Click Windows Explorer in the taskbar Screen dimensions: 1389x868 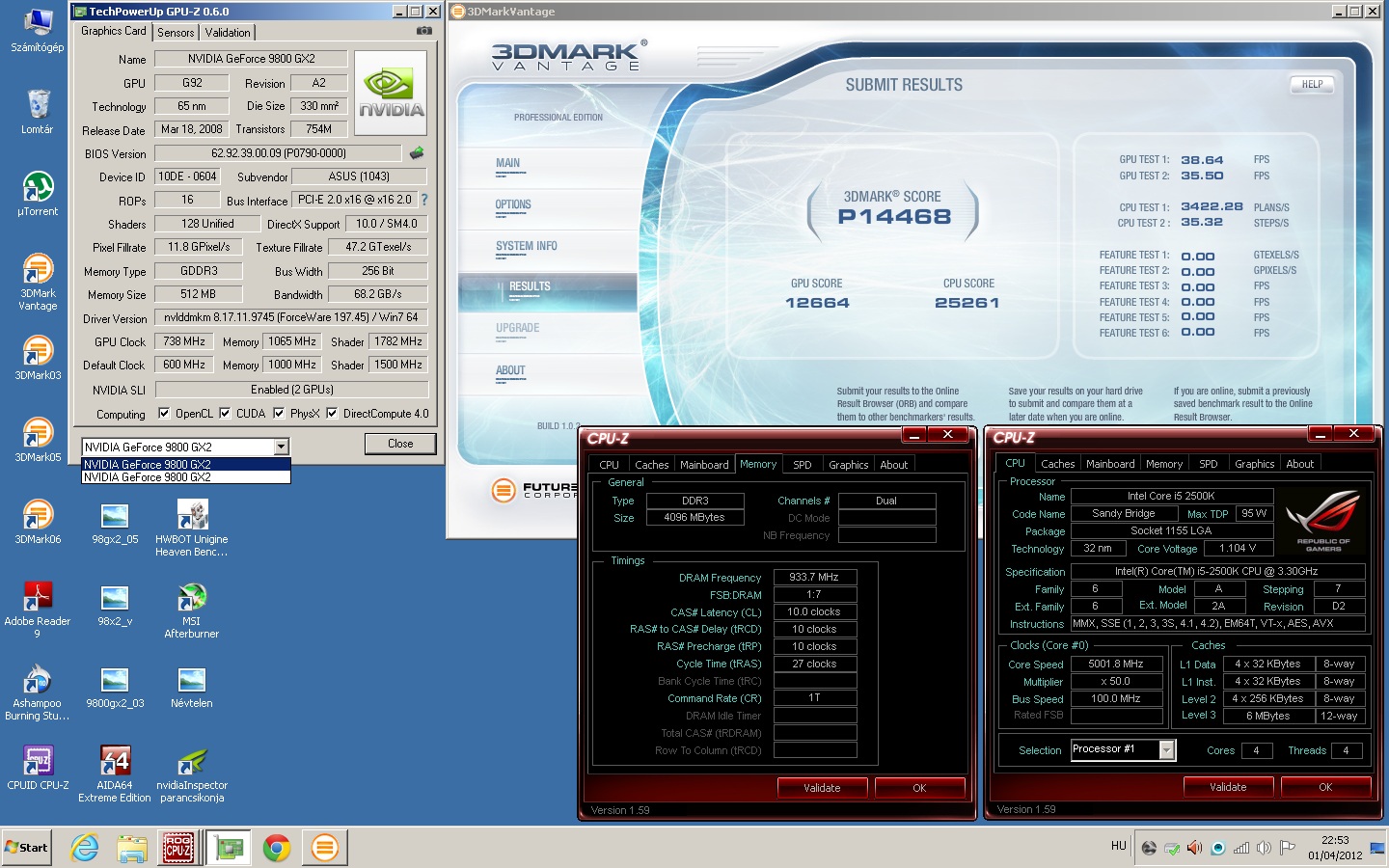tap(132, 848)
